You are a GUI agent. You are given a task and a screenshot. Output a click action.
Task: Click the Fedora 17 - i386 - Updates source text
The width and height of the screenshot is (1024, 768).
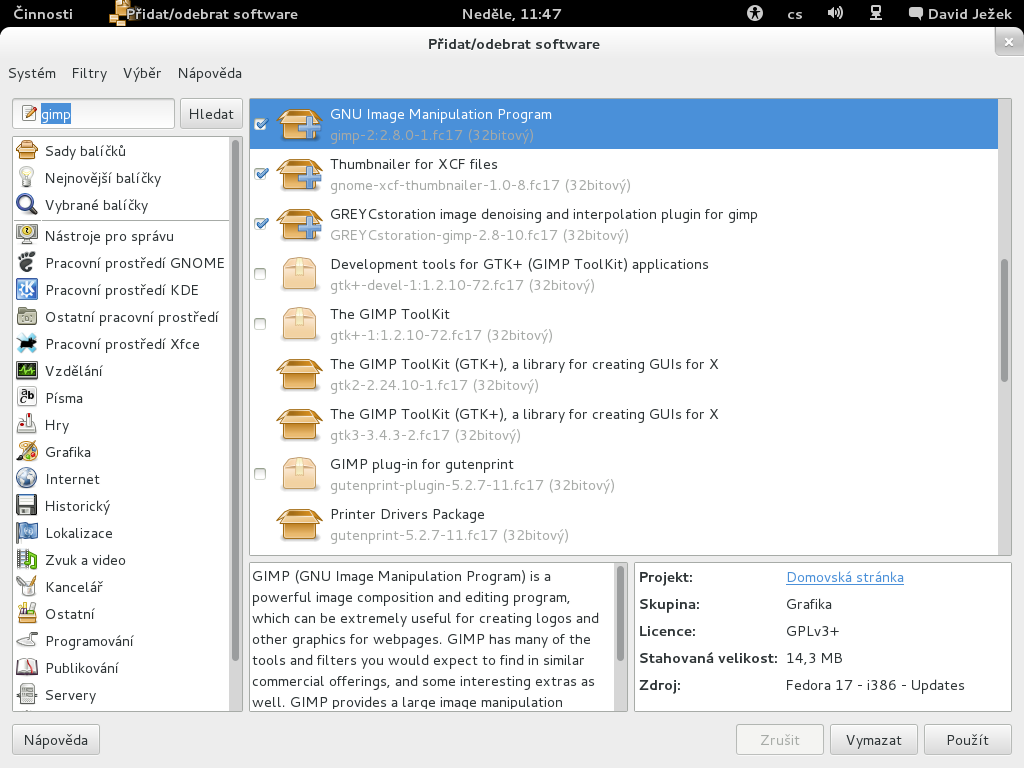pyautogui.click(x=875, y=685)
